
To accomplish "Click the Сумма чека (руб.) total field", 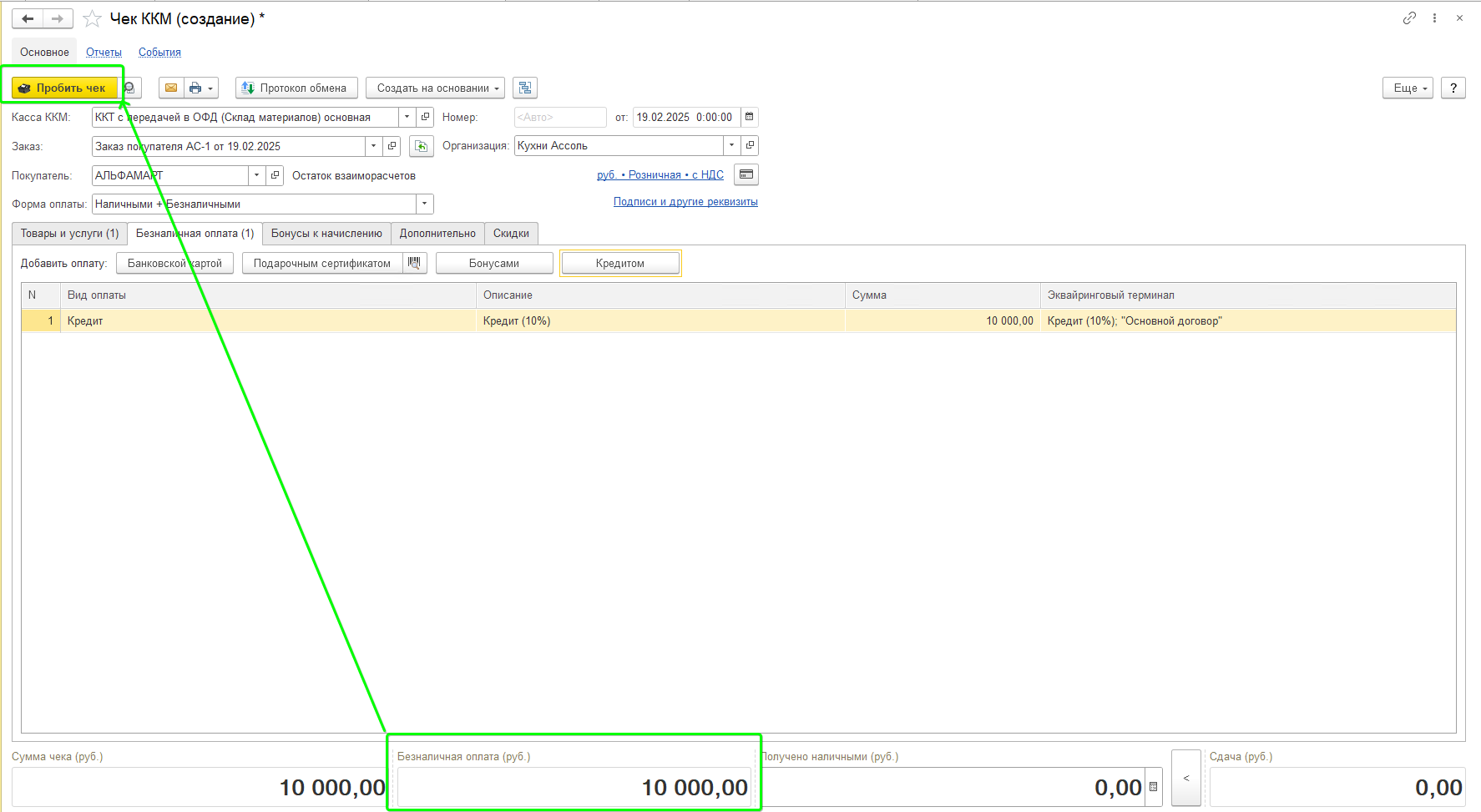I will (199, 787).
